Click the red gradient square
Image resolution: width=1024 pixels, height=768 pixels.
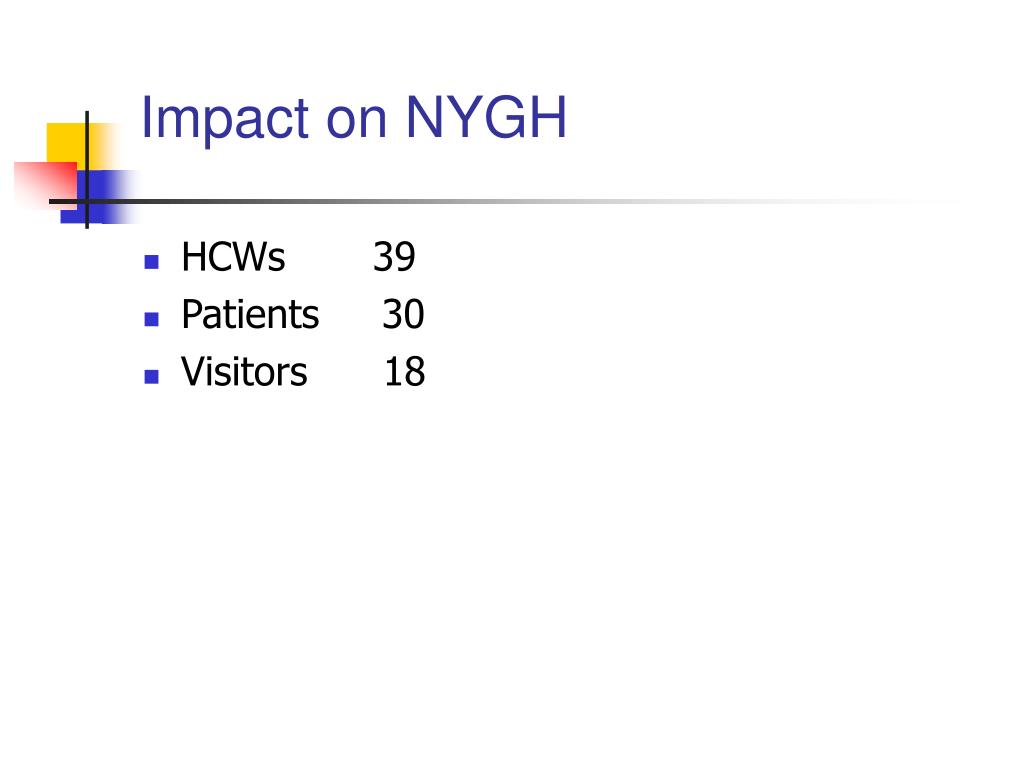point(46,185)
